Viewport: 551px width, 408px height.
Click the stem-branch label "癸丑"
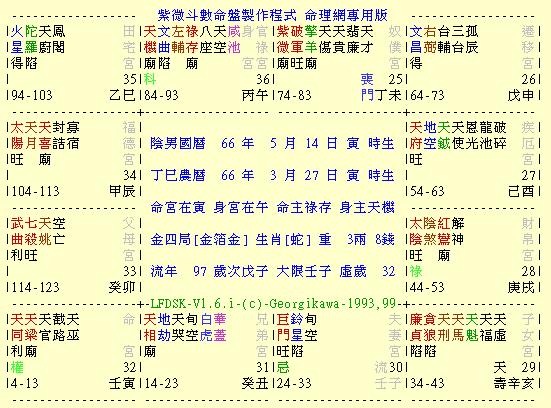[255, 383]
